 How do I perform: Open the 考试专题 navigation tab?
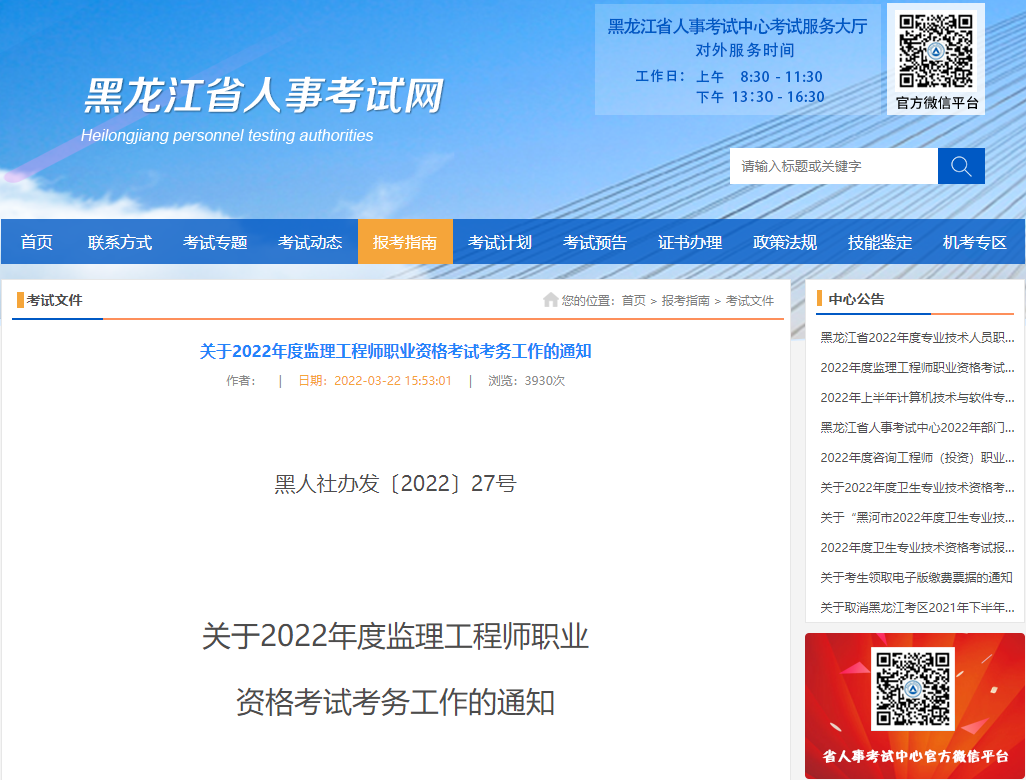[215, 242]
